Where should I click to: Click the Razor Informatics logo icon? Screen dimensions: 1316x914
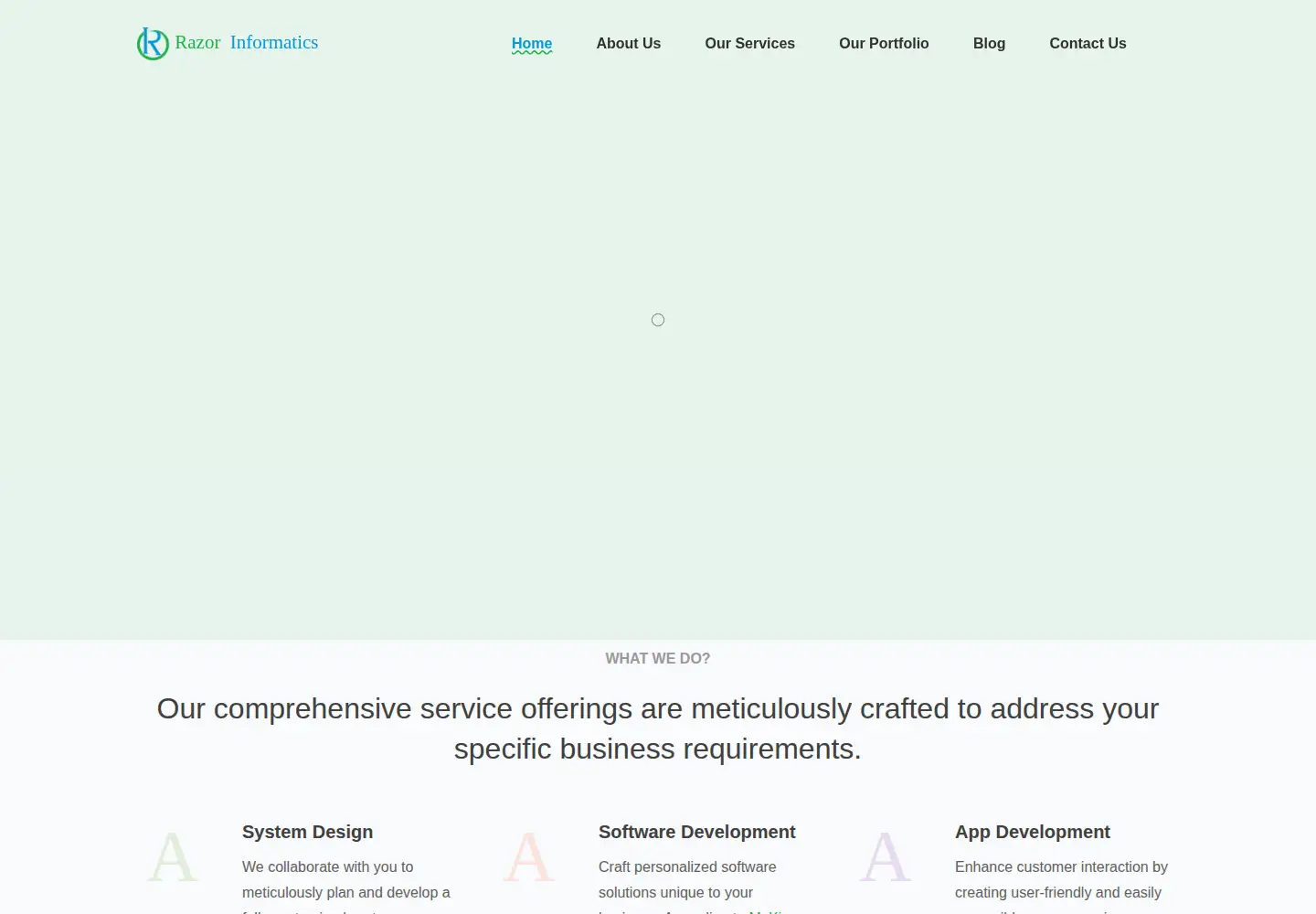point(153,44)
